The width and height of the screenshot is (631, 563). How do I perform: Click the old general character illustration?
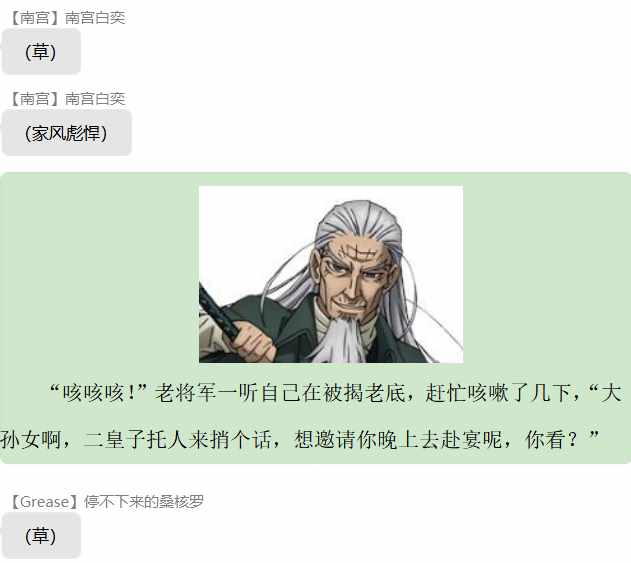pos(331,274)
